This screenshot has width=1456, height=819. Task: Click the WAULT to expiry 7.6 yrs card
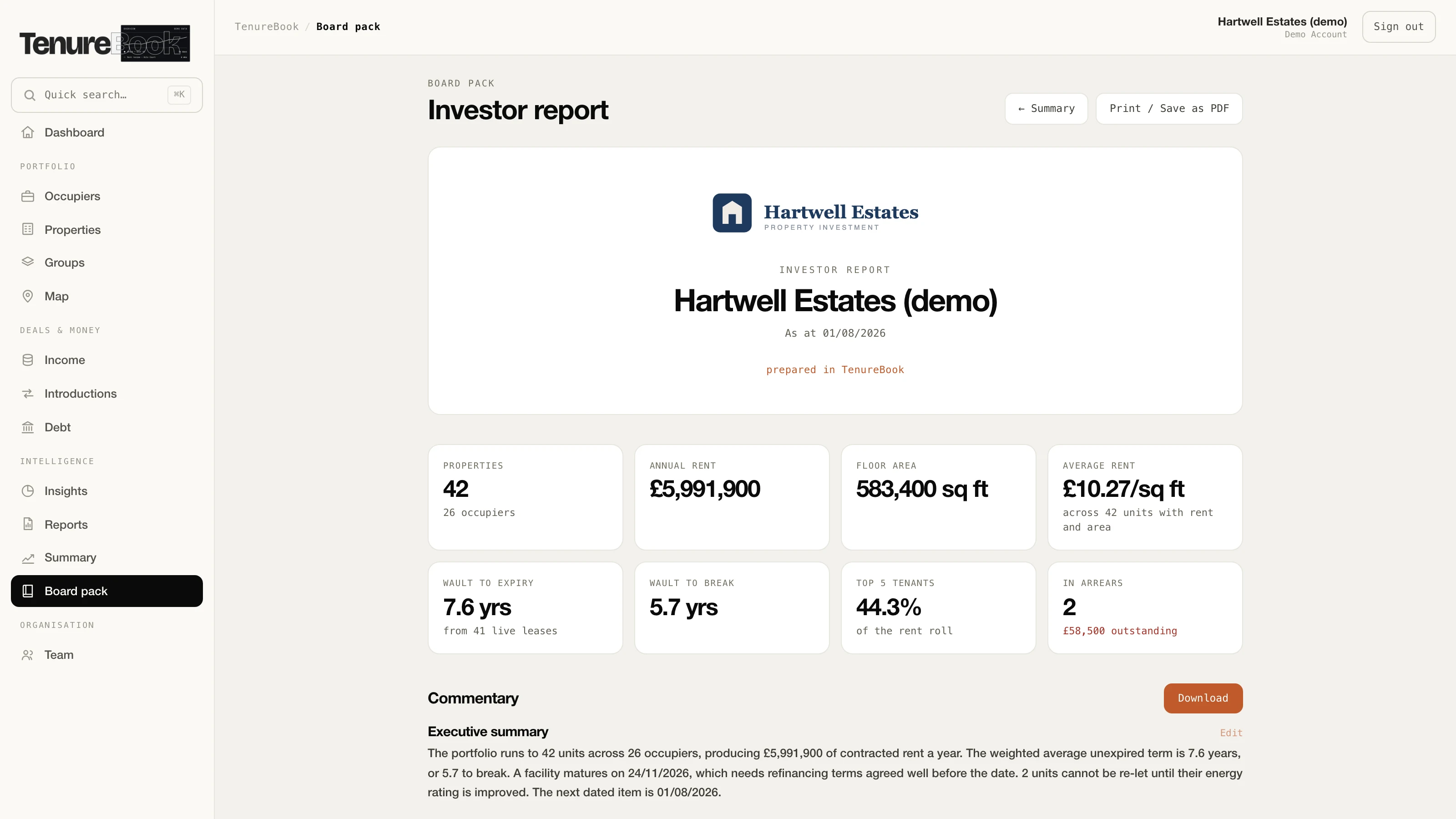(x=525, y=607)
